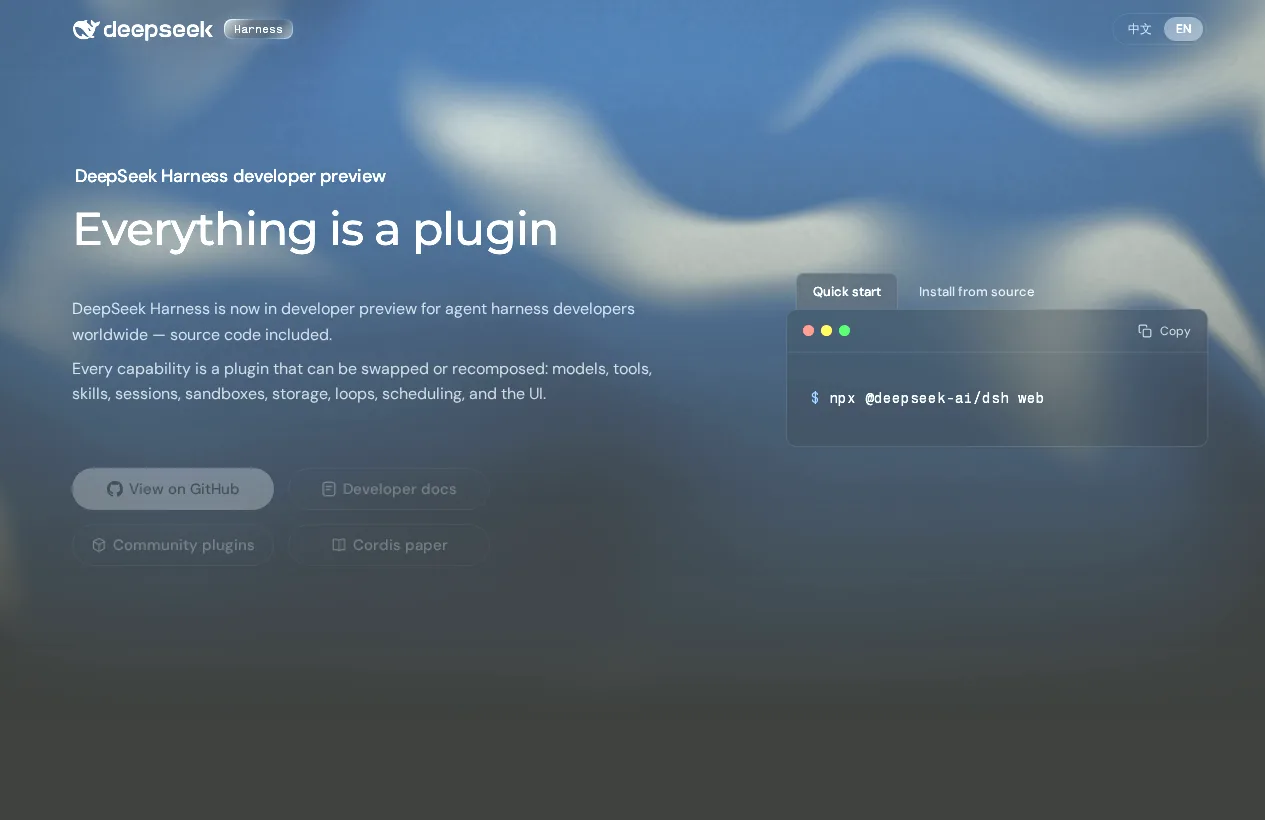Click the cube icon beside Community plugins

pyautogui.click(x=99, y=545)
